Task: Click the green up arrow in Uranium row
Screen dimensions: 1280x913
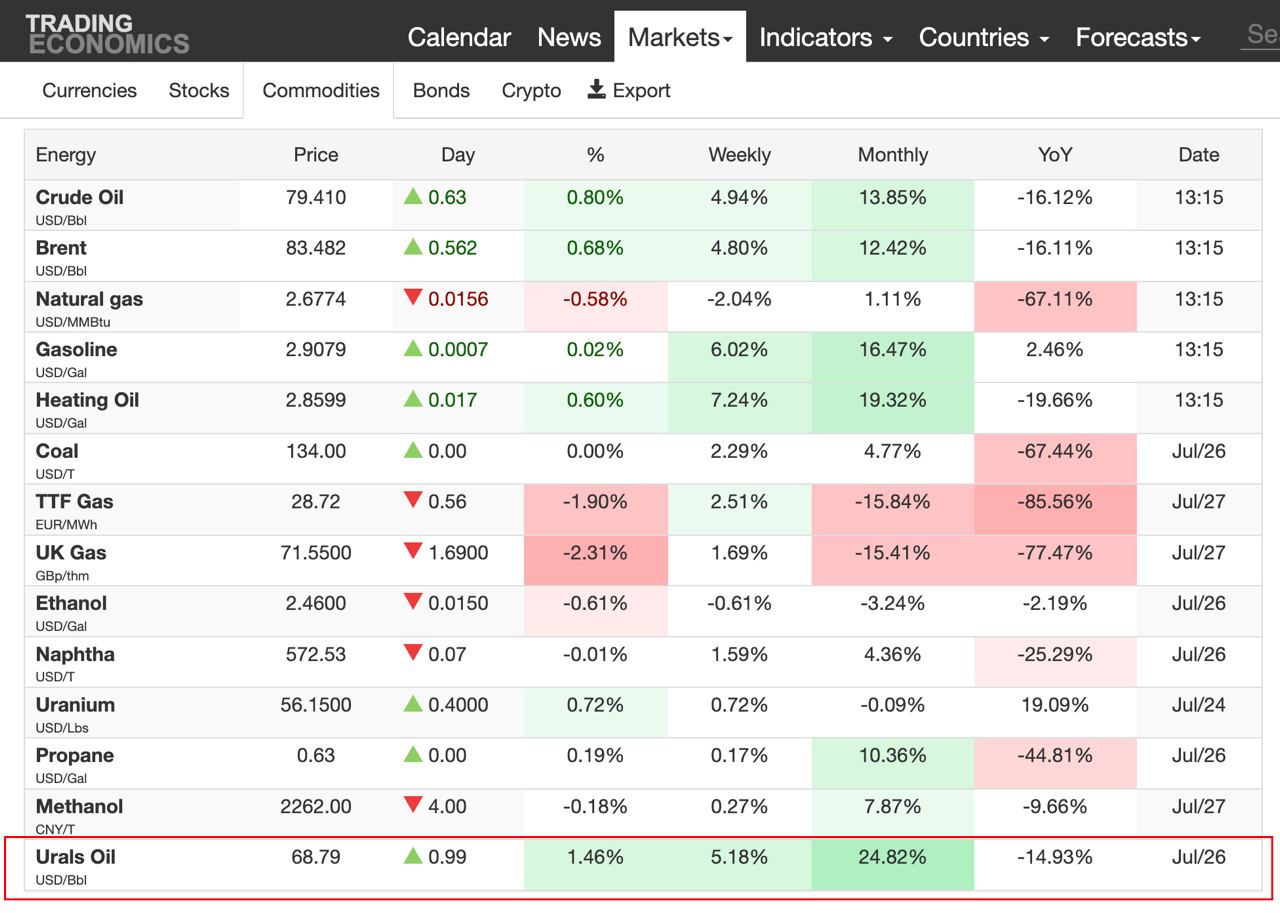Action: click(413, 704)
